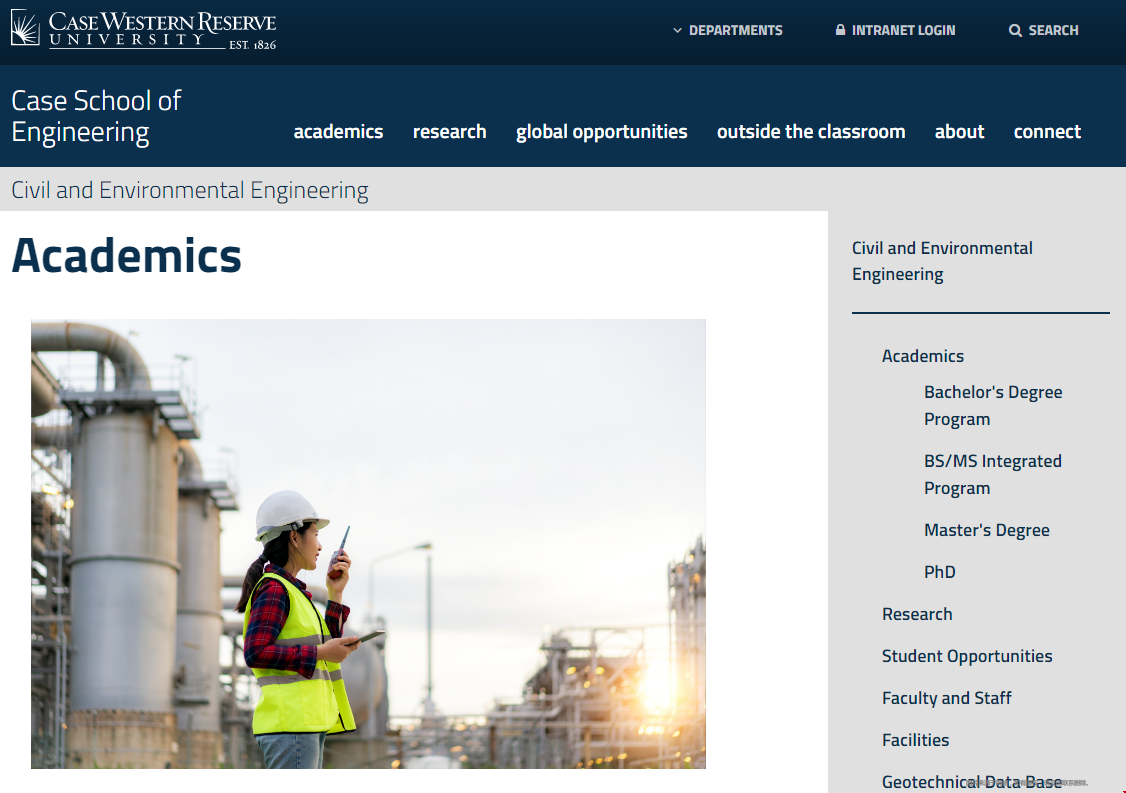Select outside the classroom menu item
Image resolution: width=1126 pixels, height=793 pixels.
pyautogui.click(x=810, y=132)
